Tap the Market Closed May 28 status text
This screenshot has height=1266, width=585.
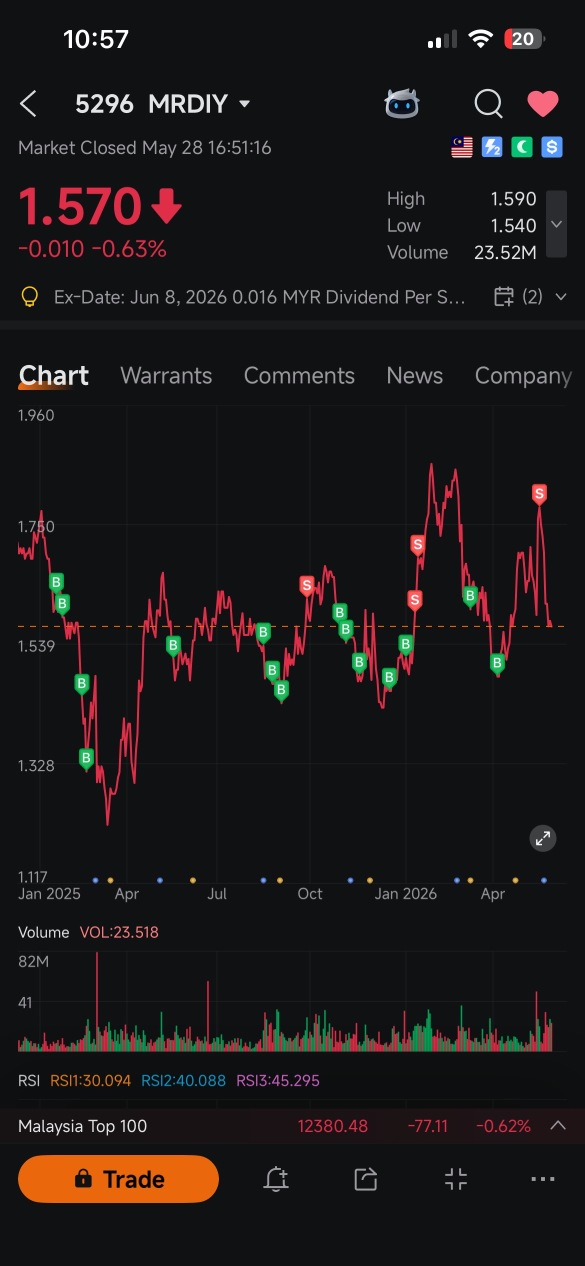tap(144, 148)
